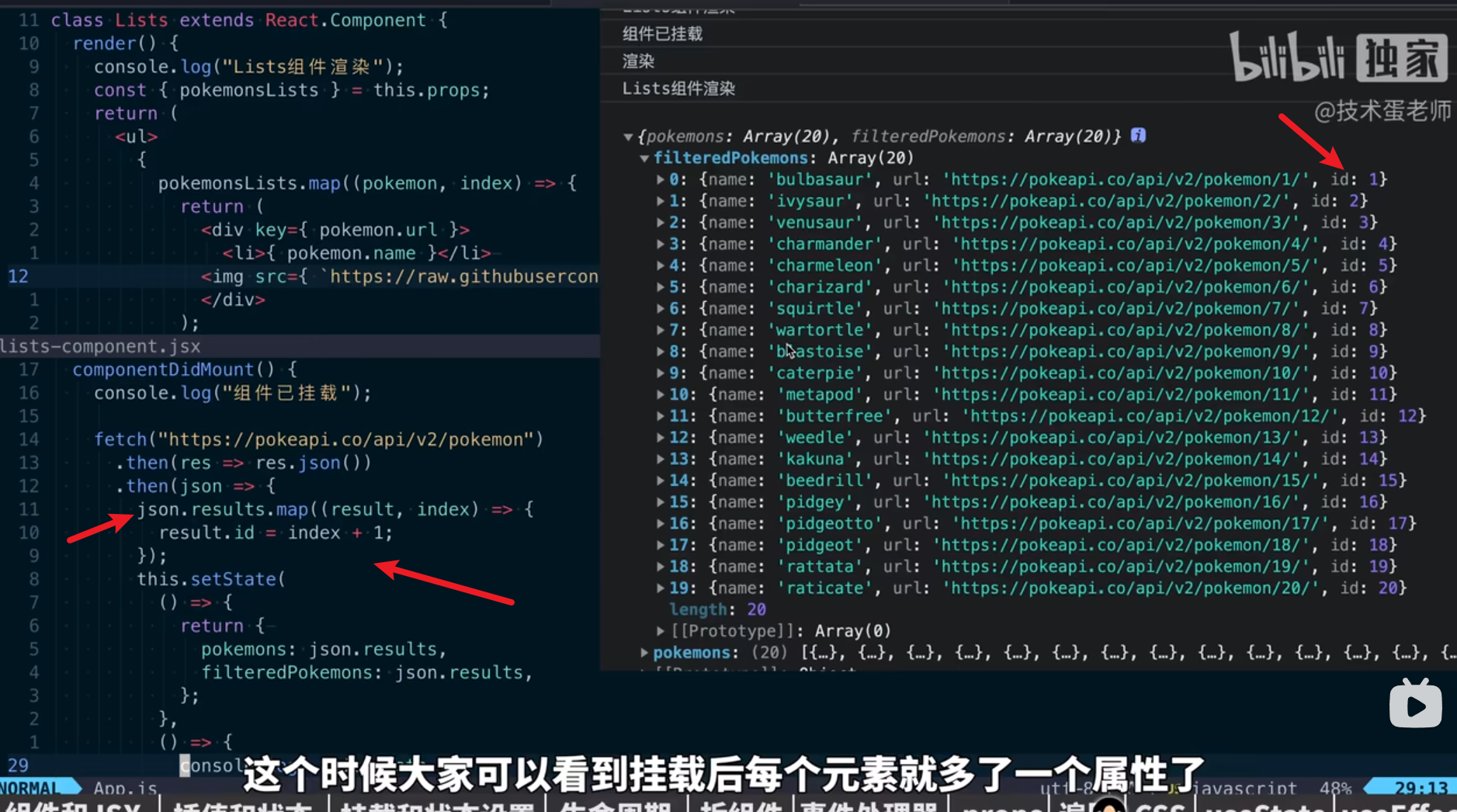Click the pokemonsLists.map((pokemon, index) line
This screenshot has height=812, width=1457.
pos(367,183)
